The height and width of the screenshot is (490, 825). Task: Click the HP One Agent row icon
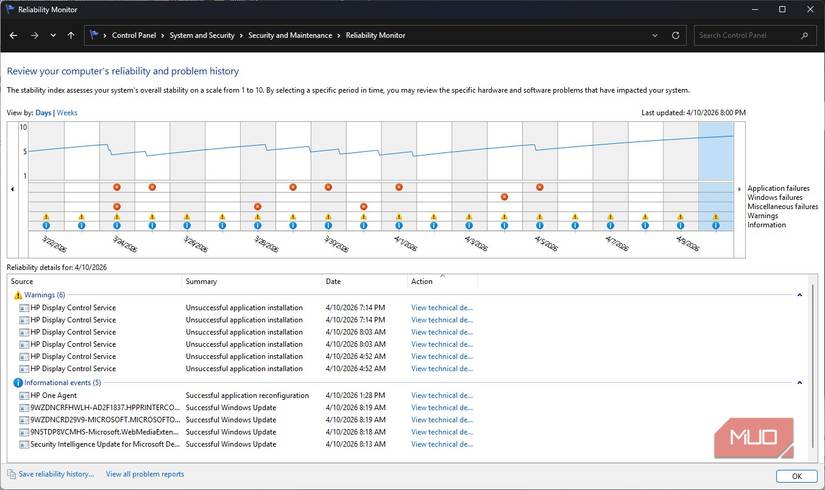[24, 396]
